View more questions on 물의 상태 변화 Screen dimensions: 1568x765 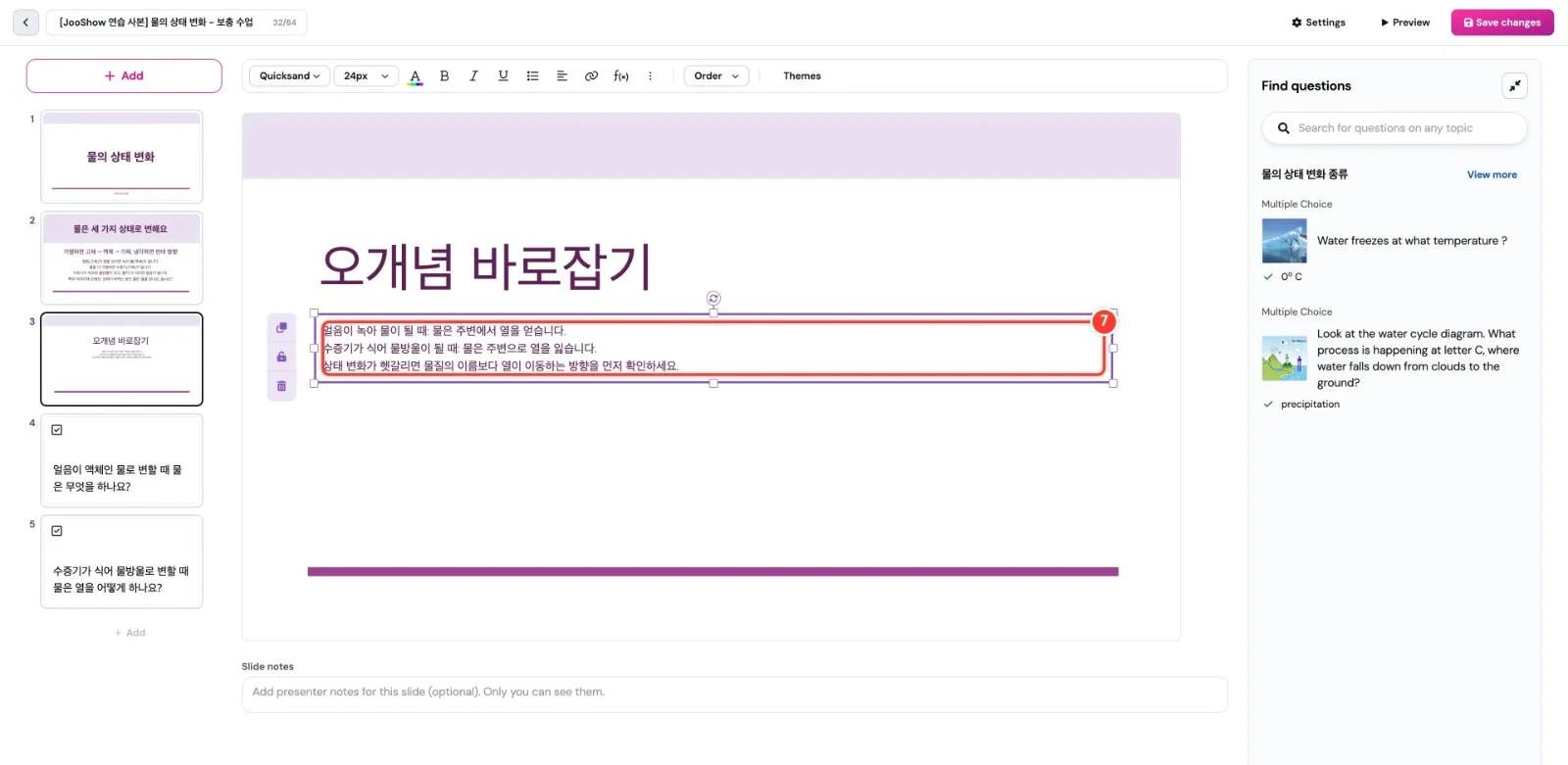[1492, 175]
